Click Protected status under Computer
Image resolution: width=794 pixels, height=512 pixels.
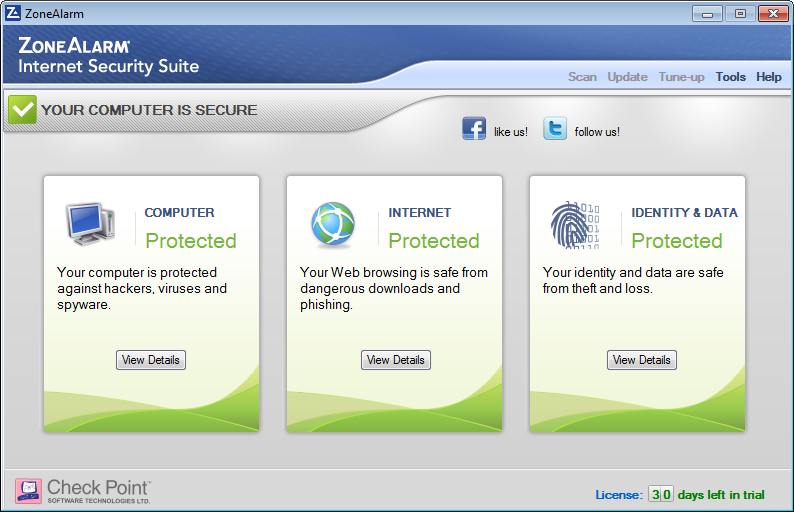pos(191,241)
